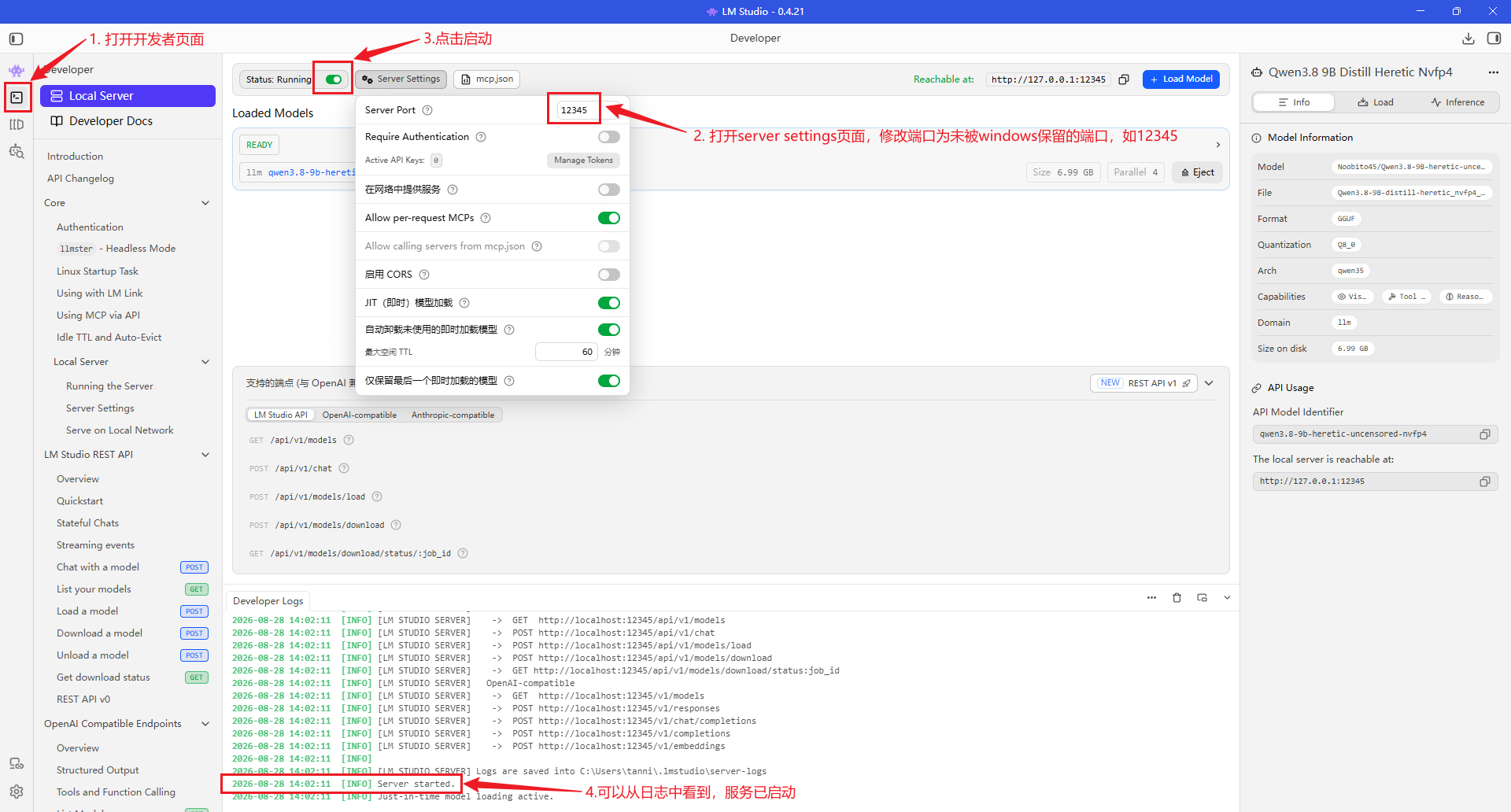This screenshot has width=1511, height=812.
Task: Show help for Require Authentication
Action: point(481,137)
